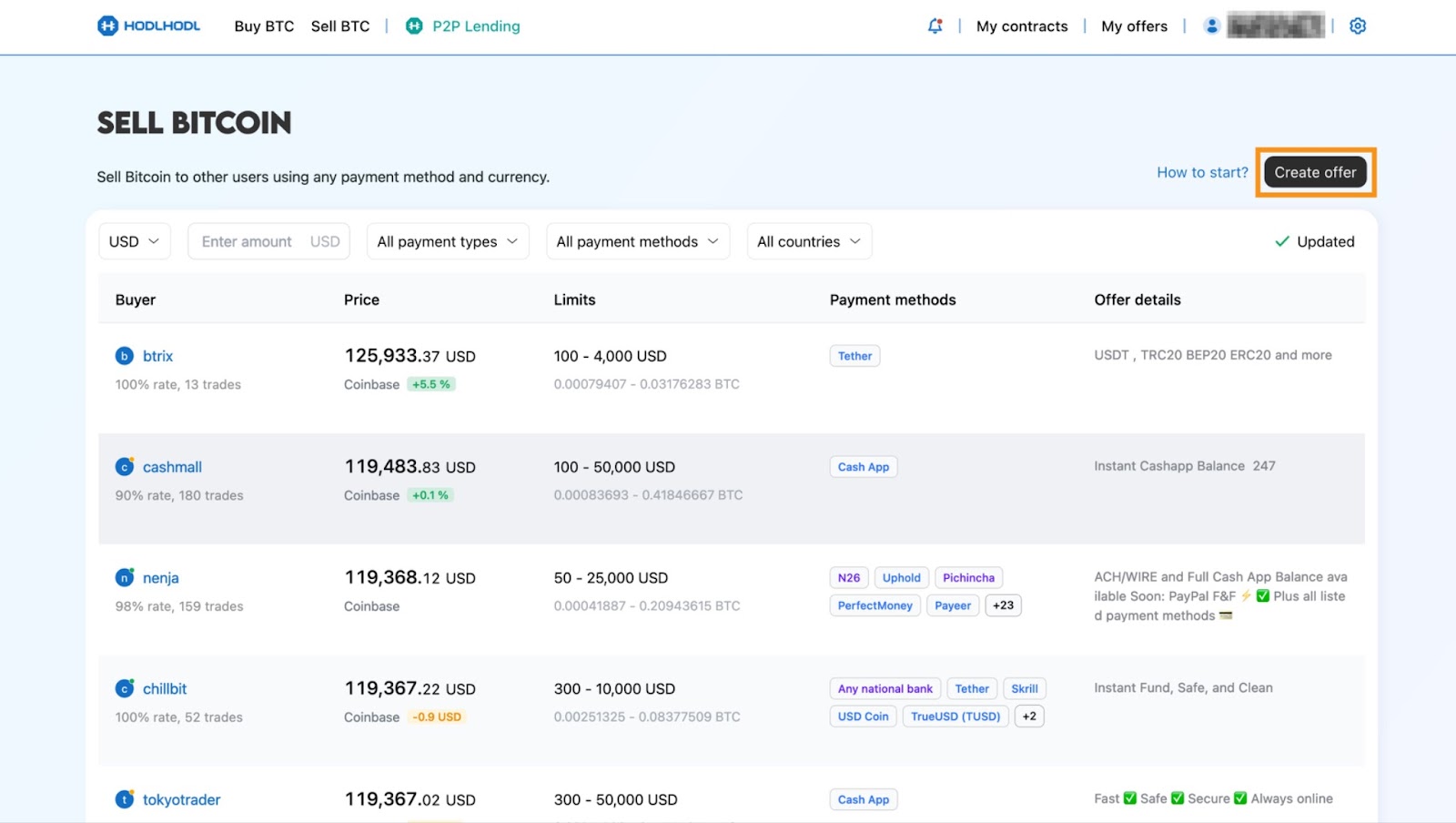Click the Price column header
The height and width of the screenshot is (823, 1456).
(x=361, y=300)
